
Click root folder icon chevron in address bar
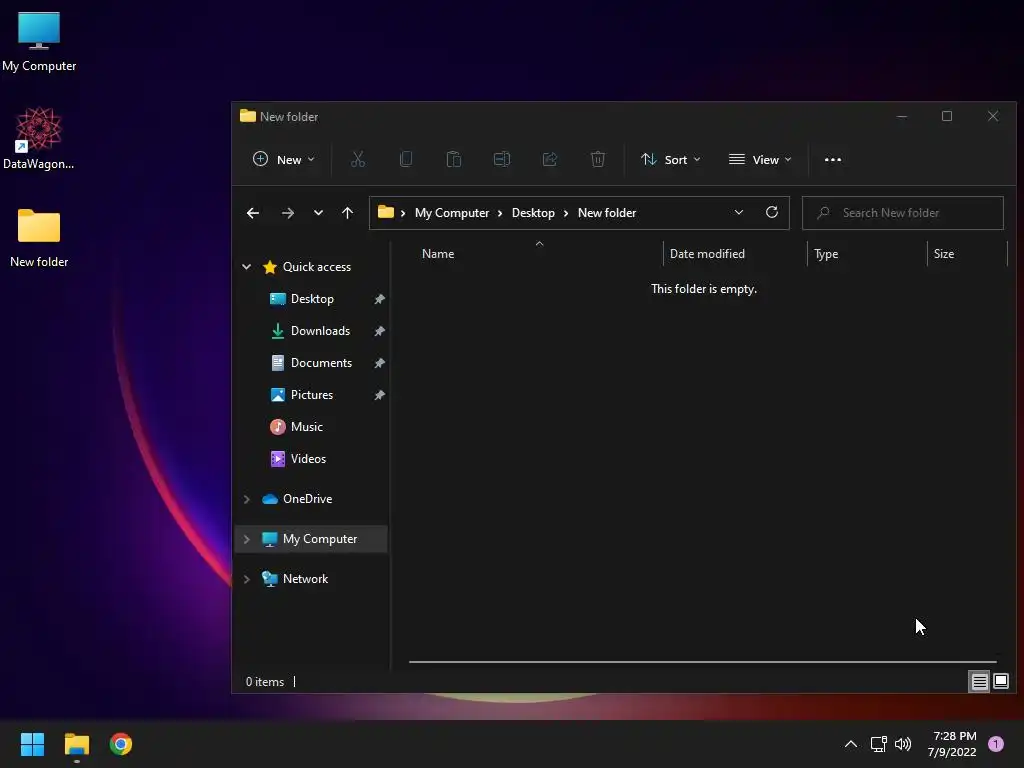[x=403, y=213]
